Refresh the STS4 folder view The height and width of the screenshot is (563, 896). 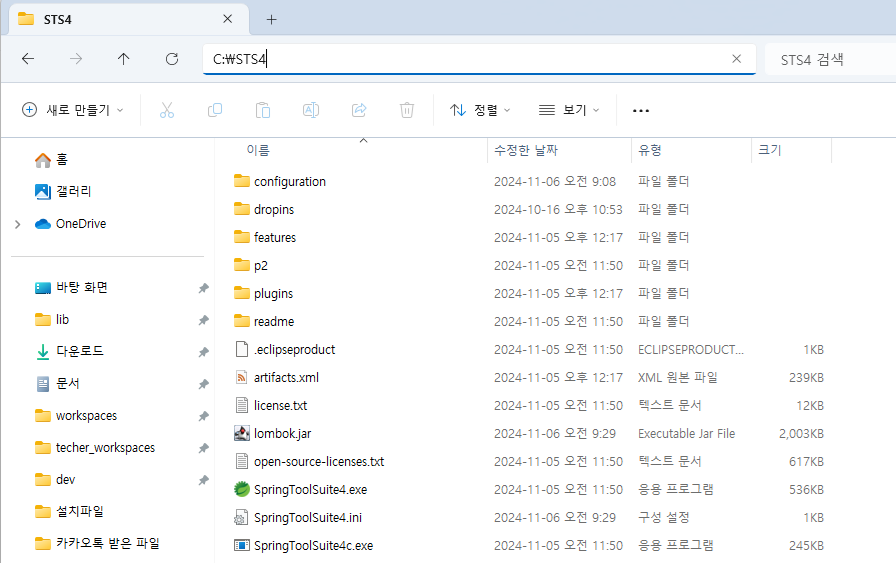pyautogui.click(x=171, y=59)
